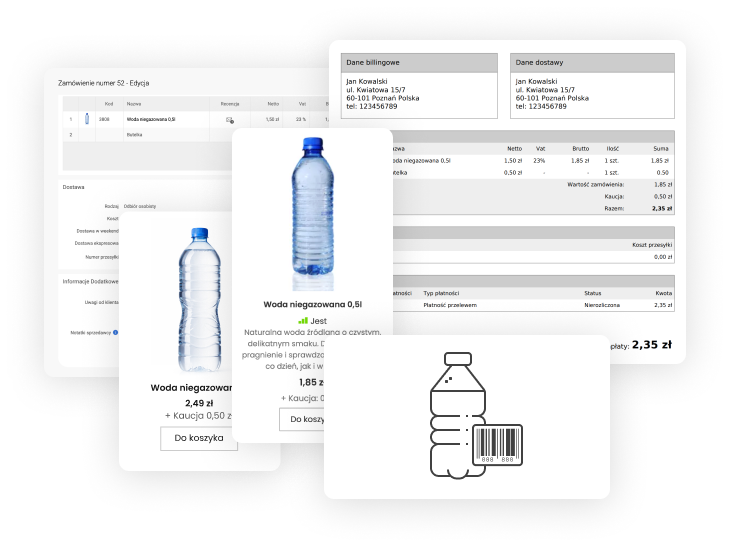Click the Do koszyka button under the 2,49 zł price

[199, 438]
